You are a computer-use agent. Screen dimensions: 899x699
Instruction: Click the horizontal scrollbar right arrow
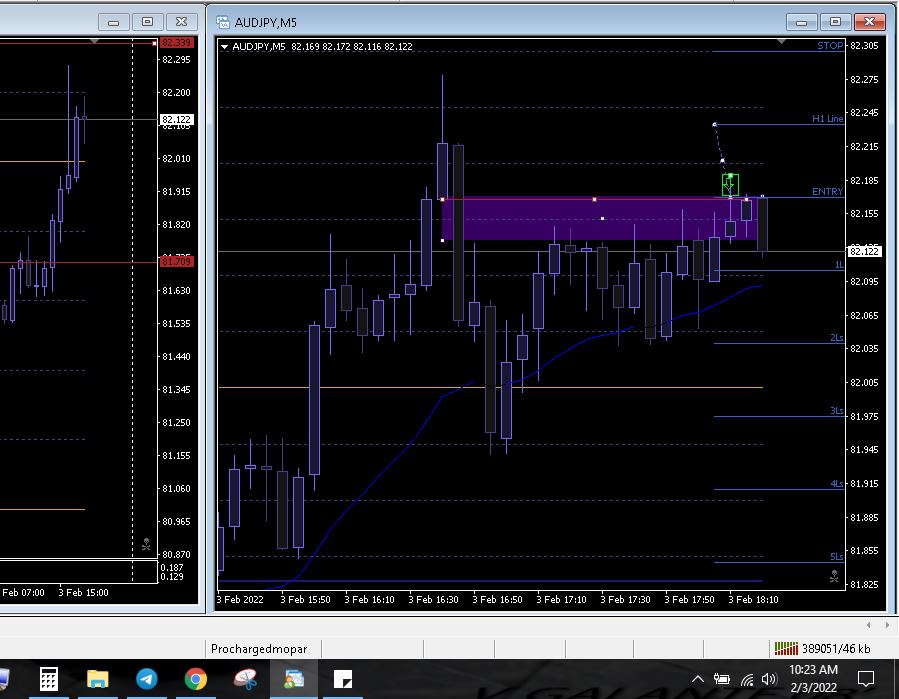[x=887, y=625]
